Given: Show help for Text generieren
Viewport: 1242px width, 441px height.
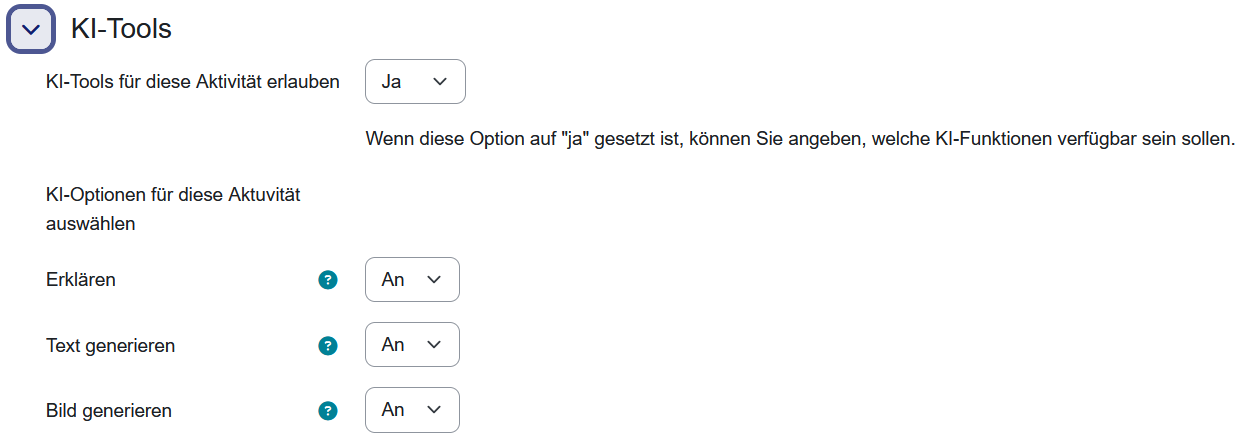Looking at the screenshot, I should coord(327,346).
